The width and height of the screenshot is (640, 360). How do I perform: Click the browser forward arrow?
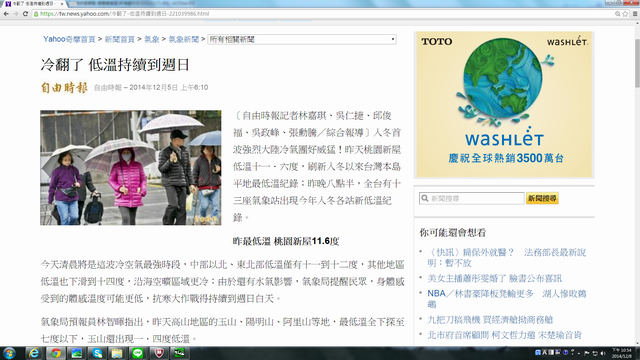tap(16, 13)
